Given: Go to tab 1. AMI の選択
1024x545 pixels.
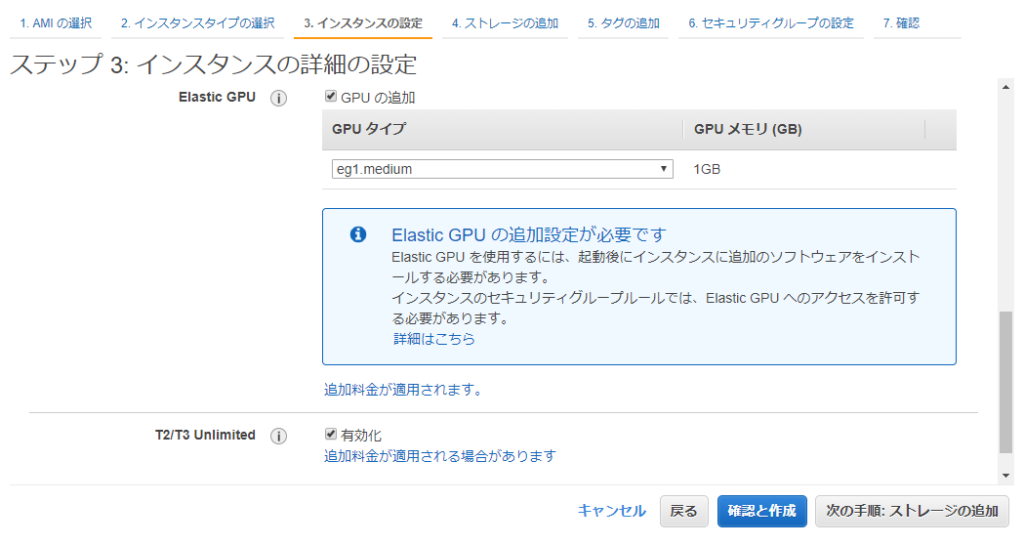Looking at the screenshot, I should click(x=56, y=23).
